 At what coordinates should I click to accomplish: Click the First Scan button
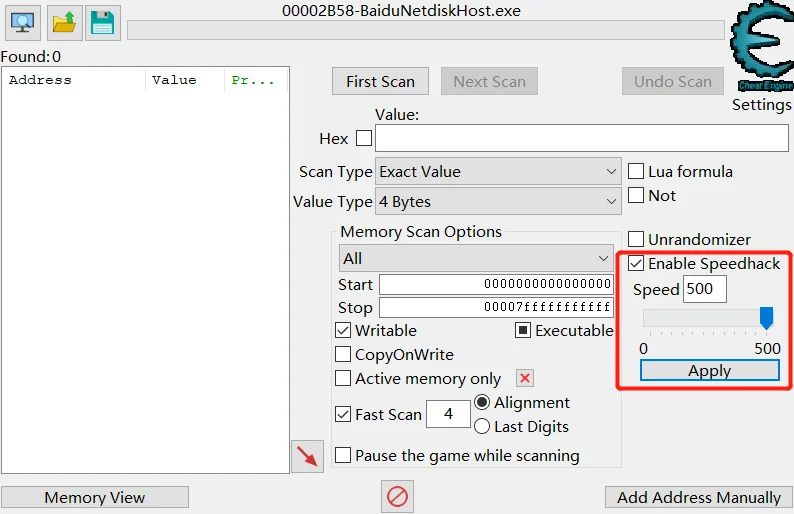coord(380,81)
